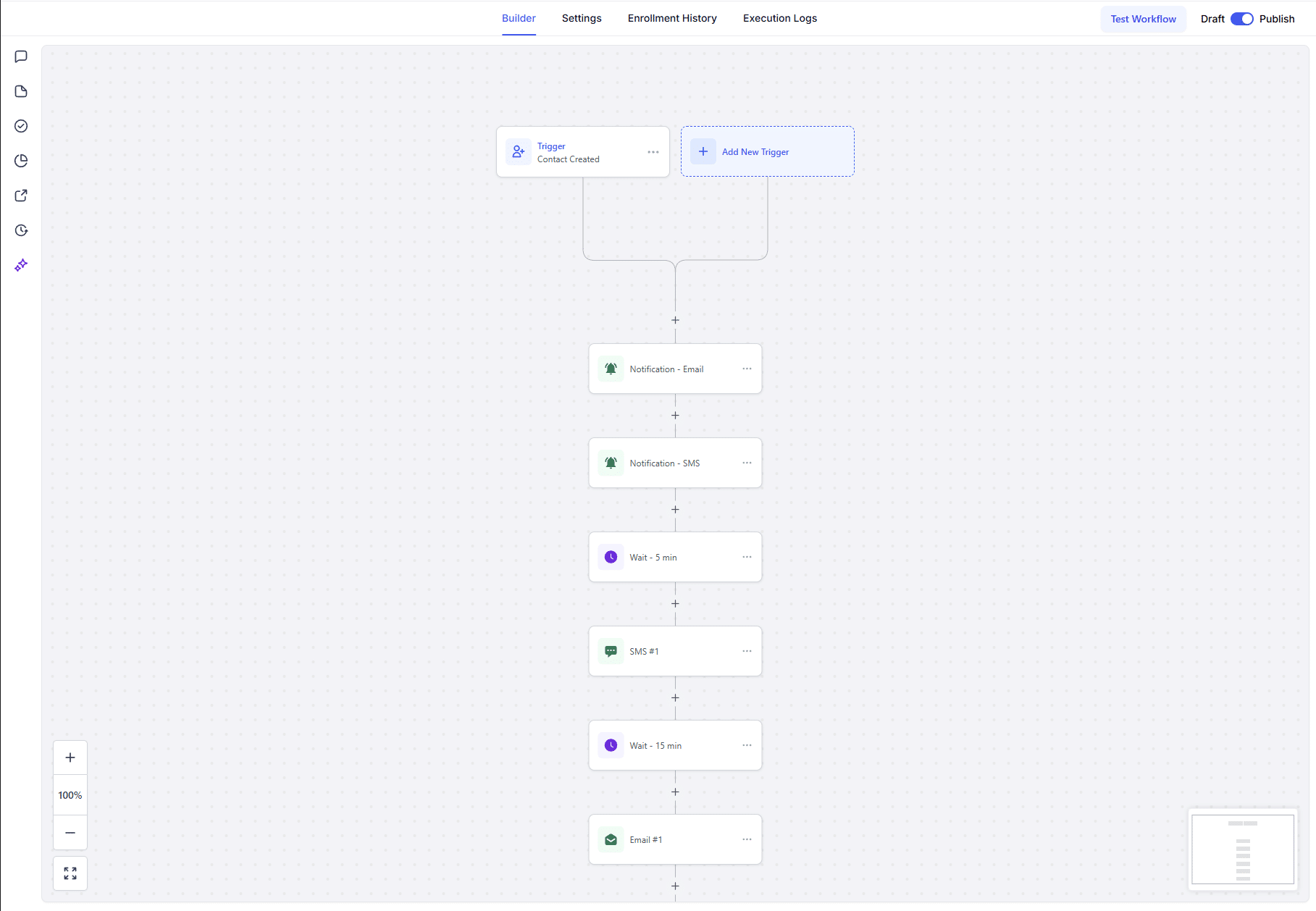This screenshot has height=911, width=1316.
Task: Select the SMS #1 action node
Action: [666, 651]
